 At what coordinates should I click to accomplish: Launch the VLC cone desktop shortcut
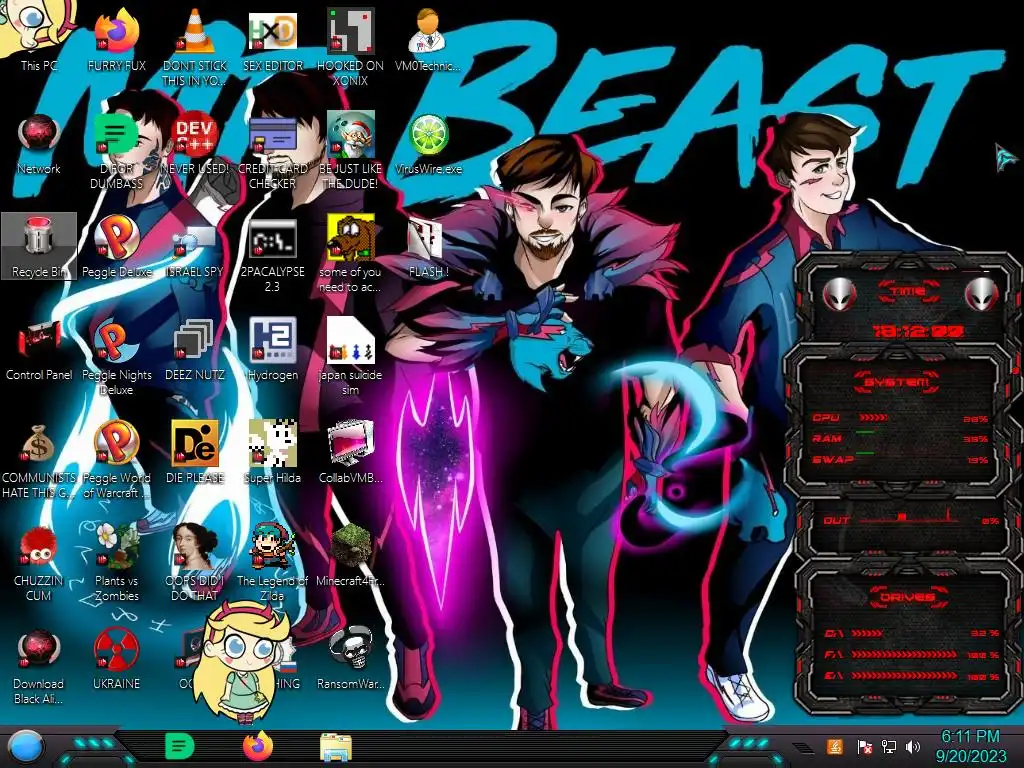195,46
